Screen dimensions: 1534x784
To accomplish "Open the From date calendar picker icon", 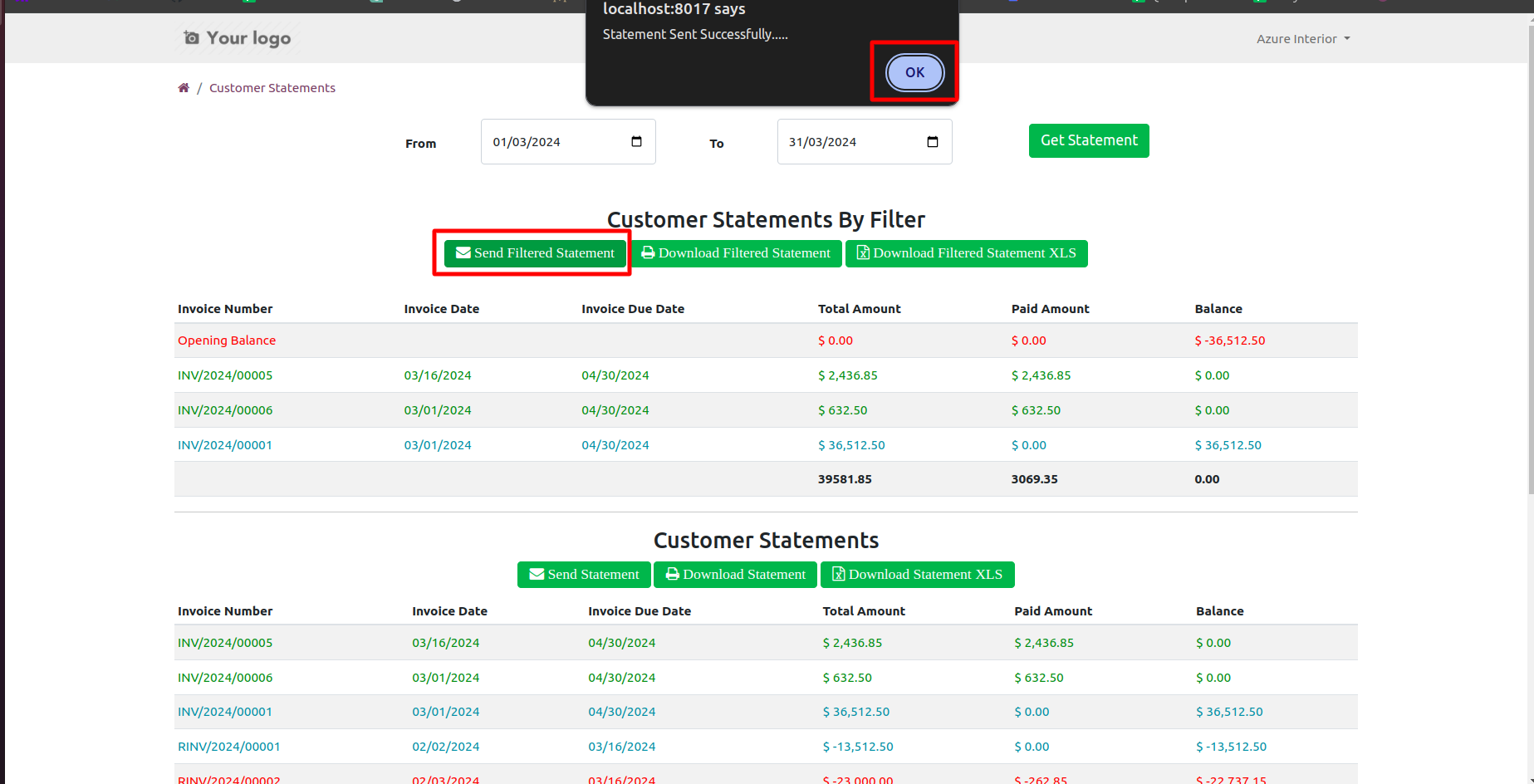I will click(636, 141).
